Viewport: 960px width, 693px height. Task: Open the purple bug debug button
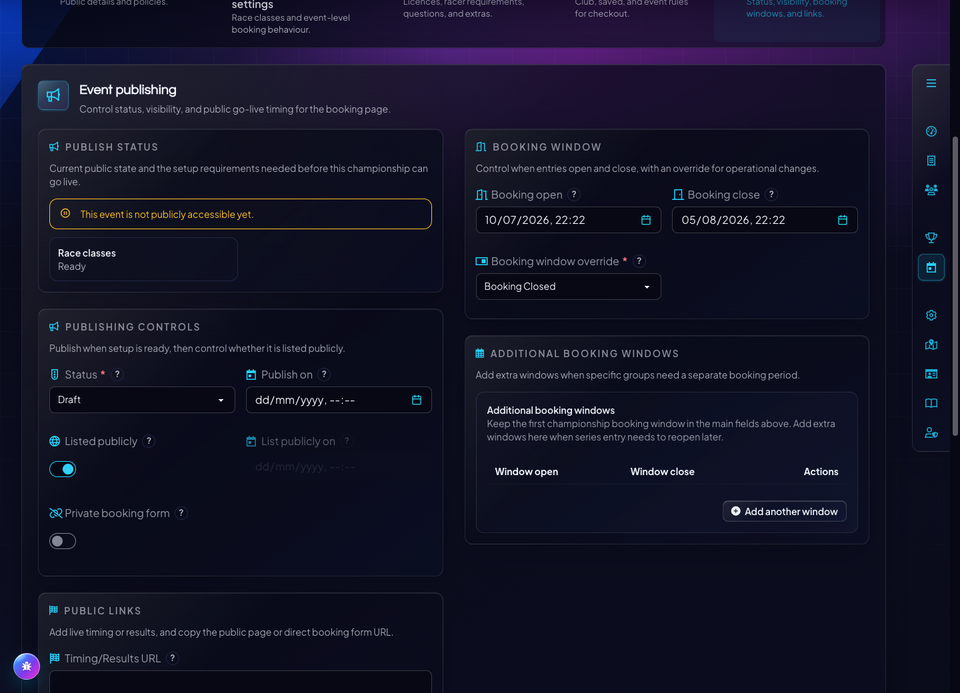click(26, 667)
